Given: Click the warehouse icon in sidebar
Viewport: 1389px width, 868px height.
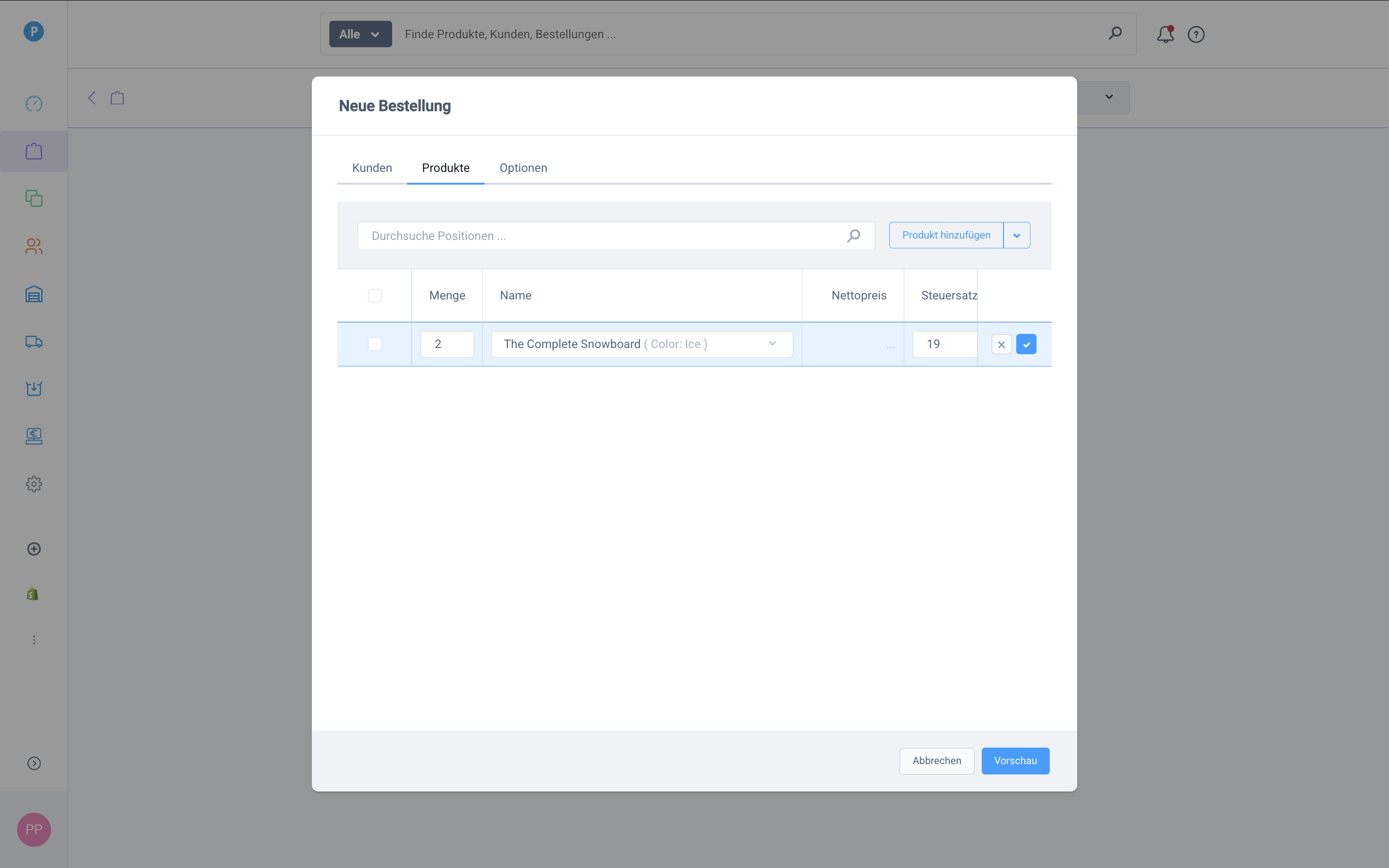Looking at the screenshot, I should pos(34,294).
